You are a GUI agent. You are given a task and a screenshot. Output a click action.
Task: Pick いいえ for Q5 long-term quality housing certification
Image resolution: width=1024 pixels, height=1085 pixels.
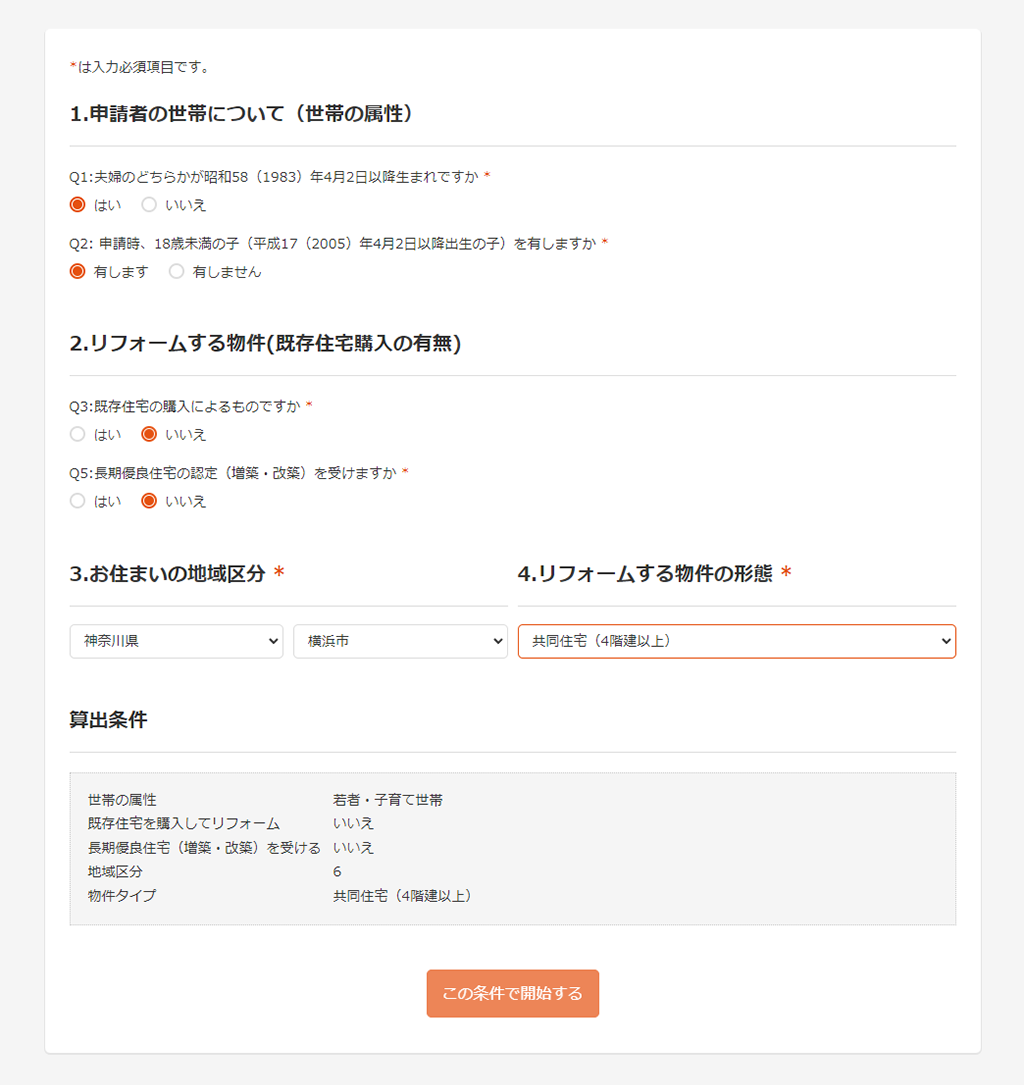coord(149,500)
